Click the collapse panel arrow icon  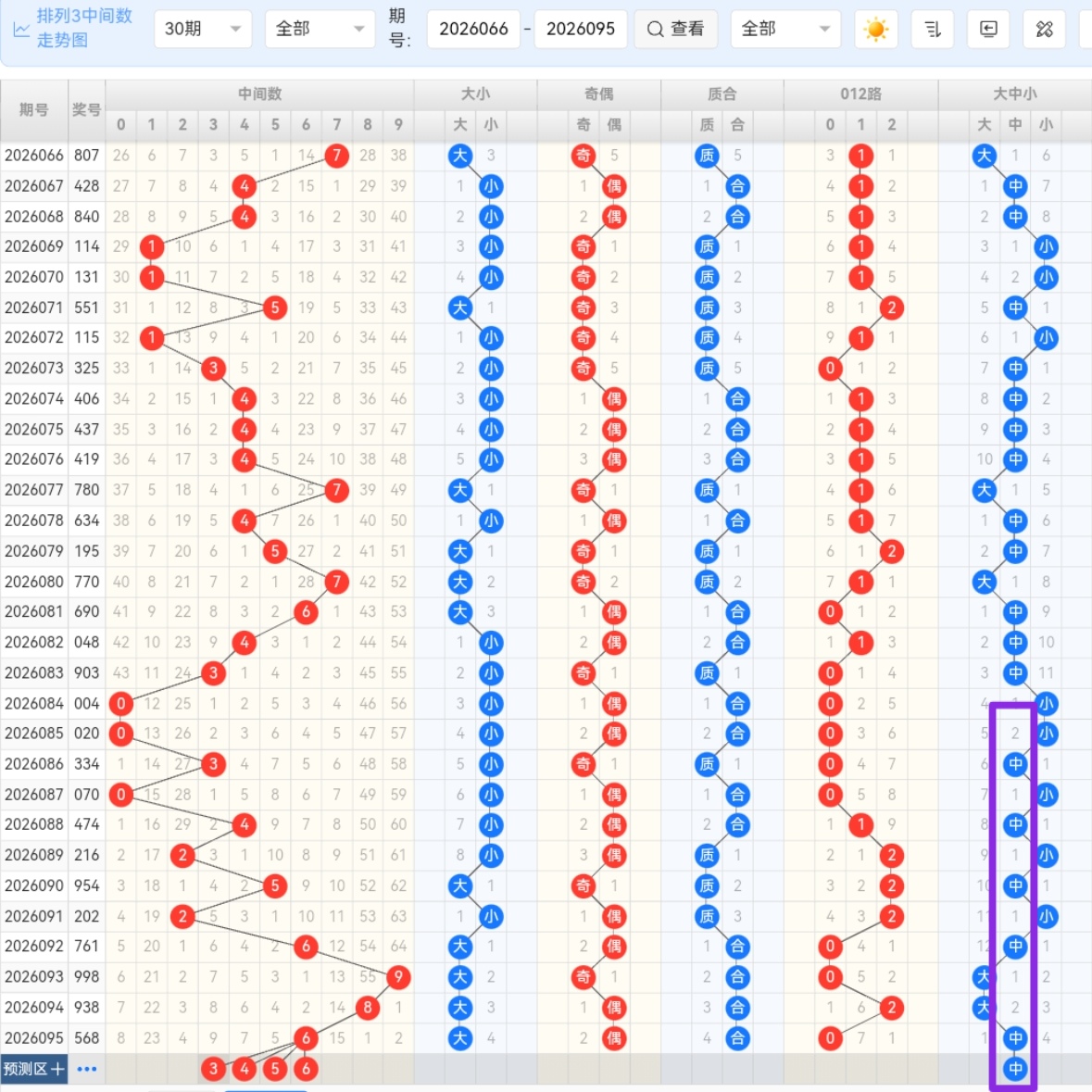pos(988,30)
